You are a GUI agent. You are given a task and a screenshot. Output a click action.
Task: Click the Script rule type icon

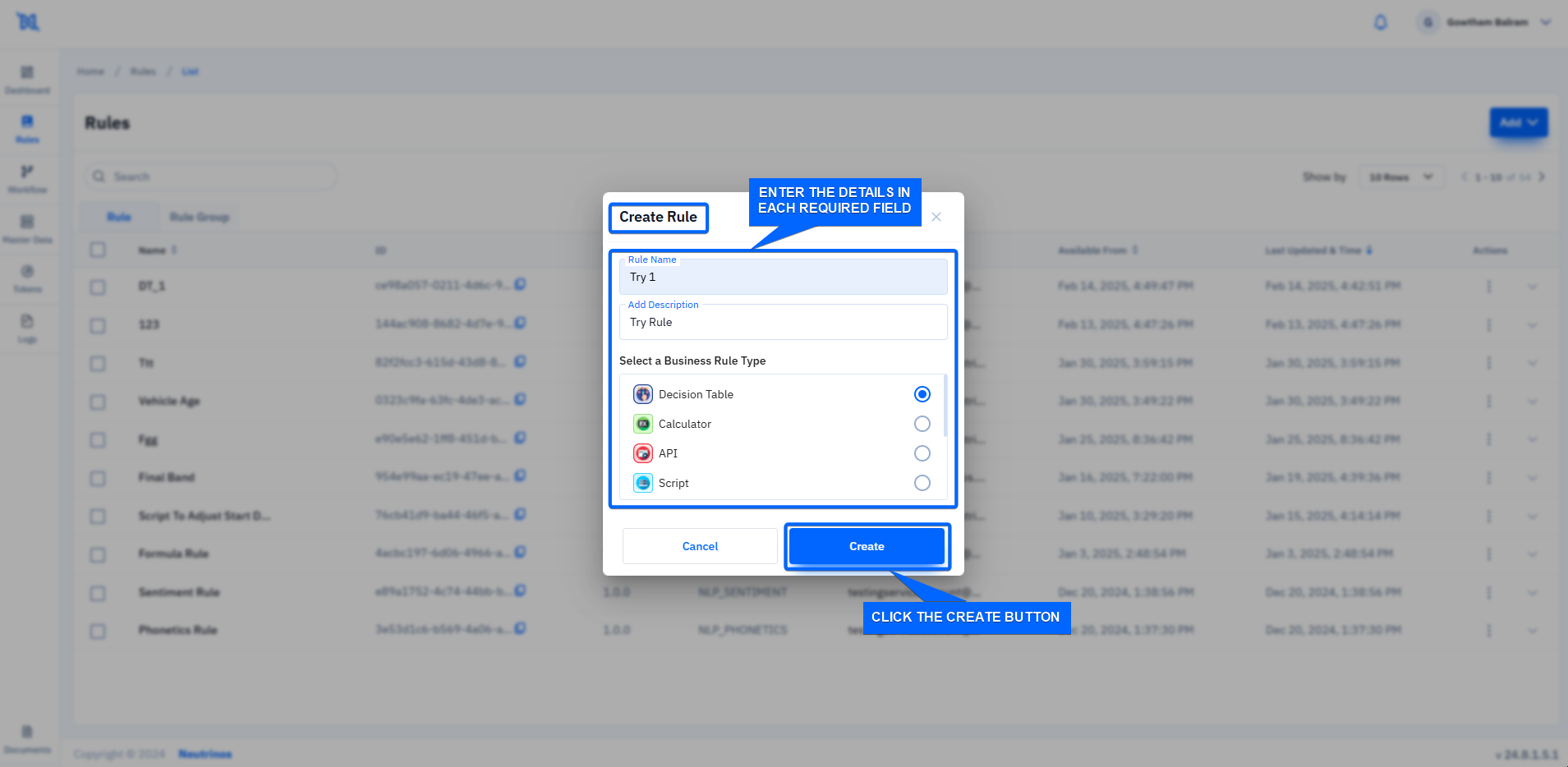[643, 483]
